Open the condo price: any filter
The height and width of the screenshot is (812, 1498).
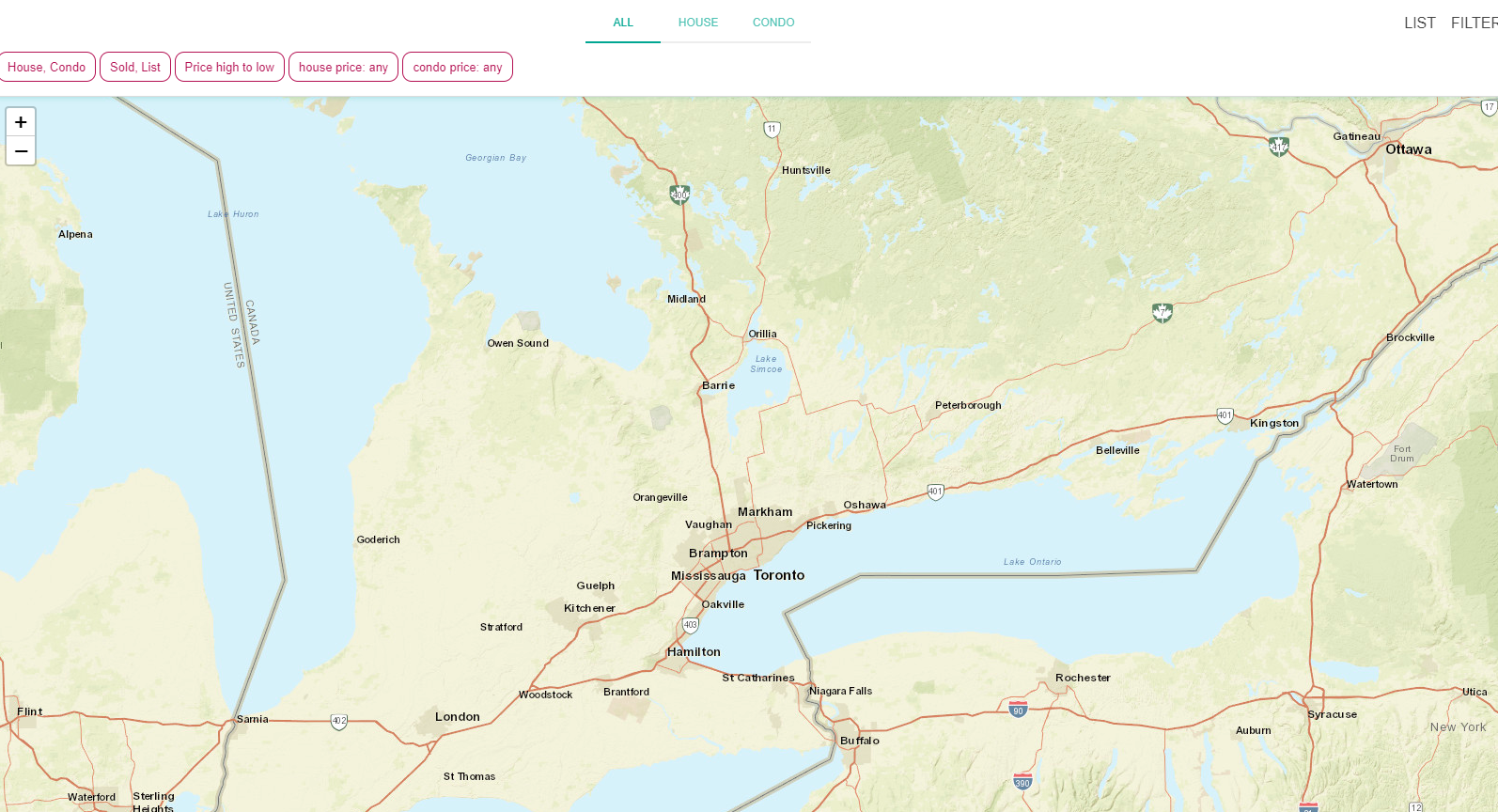point(458,67)
